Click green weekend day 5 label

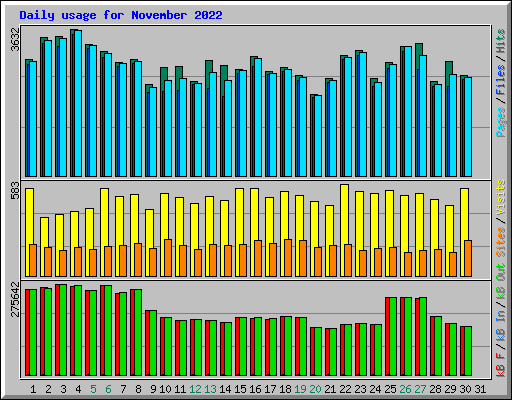pos(93,389)
